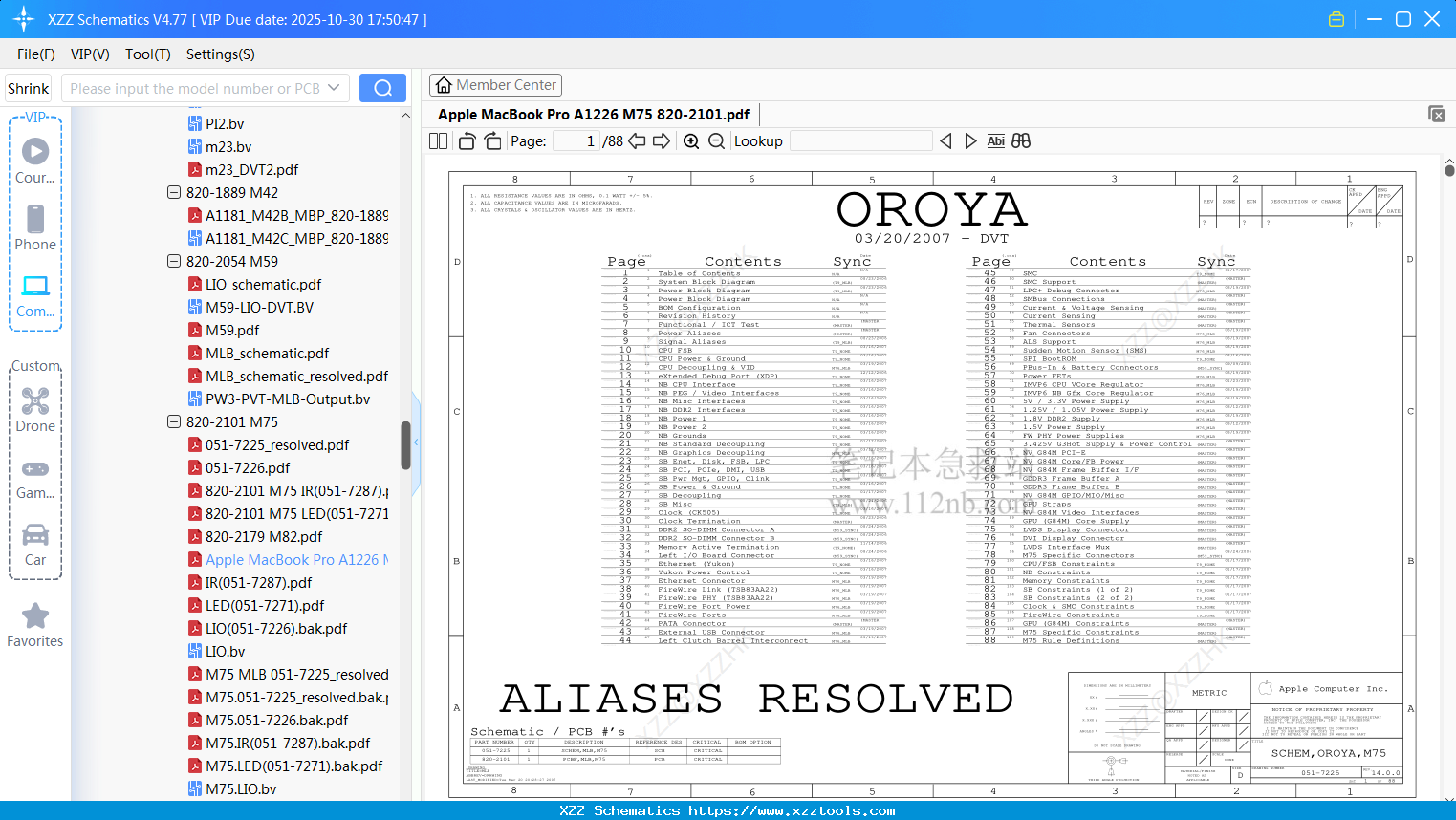Open the M59.pdf file
Screen dimensions: 1456x820
click(x=232, y=330)
